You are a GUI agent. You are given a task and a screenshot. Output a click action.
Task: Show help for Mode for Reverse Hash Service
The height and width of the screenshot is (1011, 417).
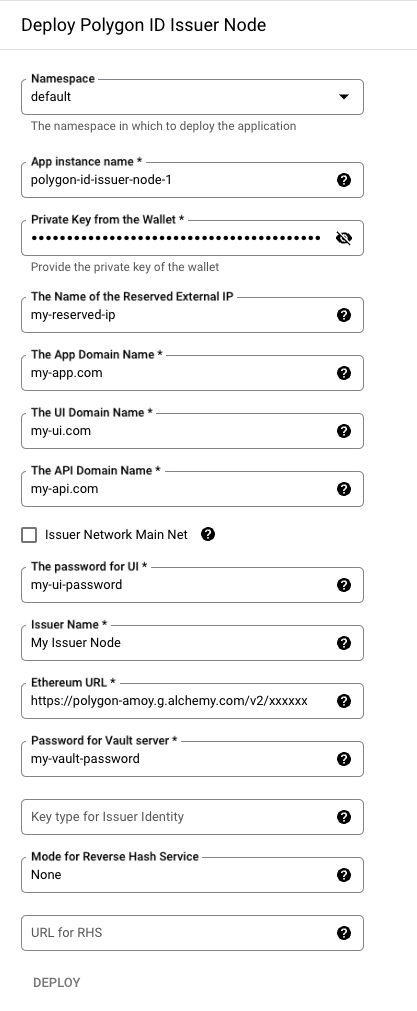pos(344,875)
